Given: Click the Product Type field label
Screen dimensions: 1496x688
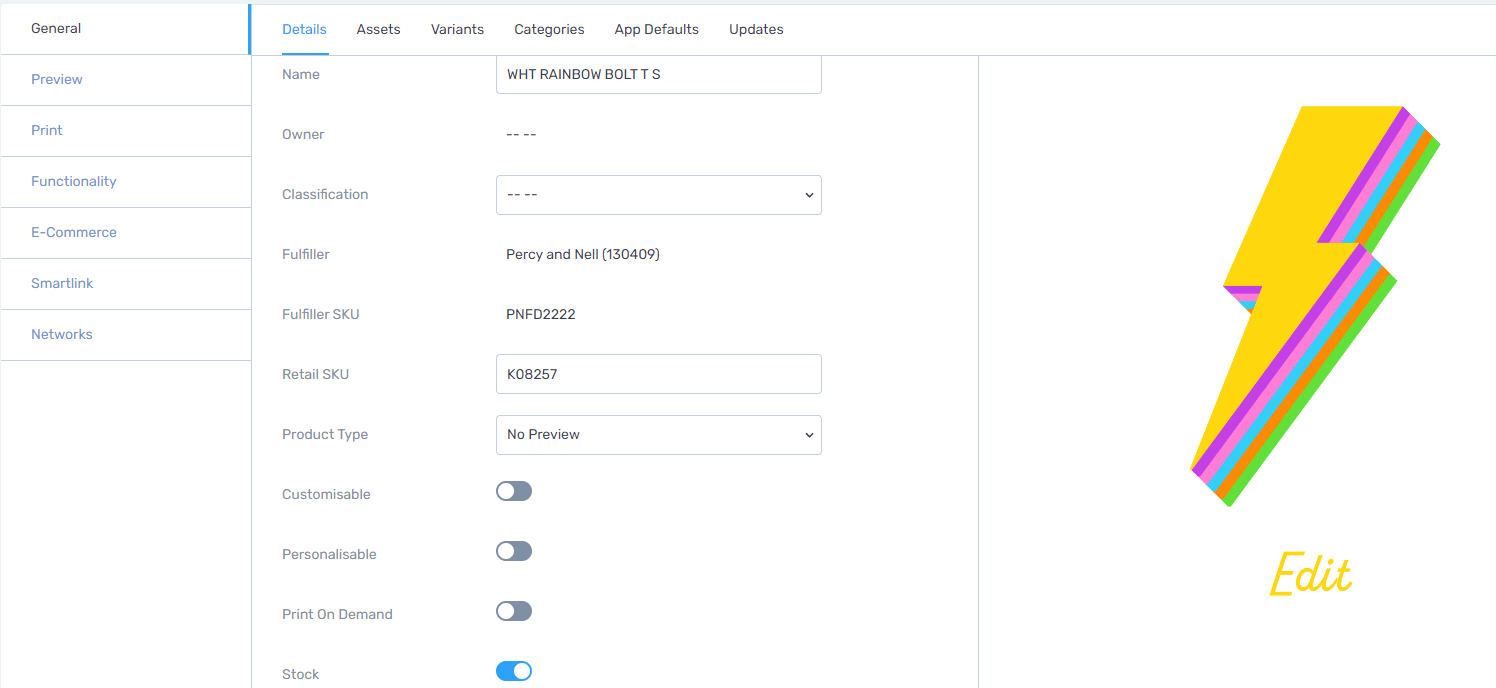Looking at the screenshot, I should (325, 434).
